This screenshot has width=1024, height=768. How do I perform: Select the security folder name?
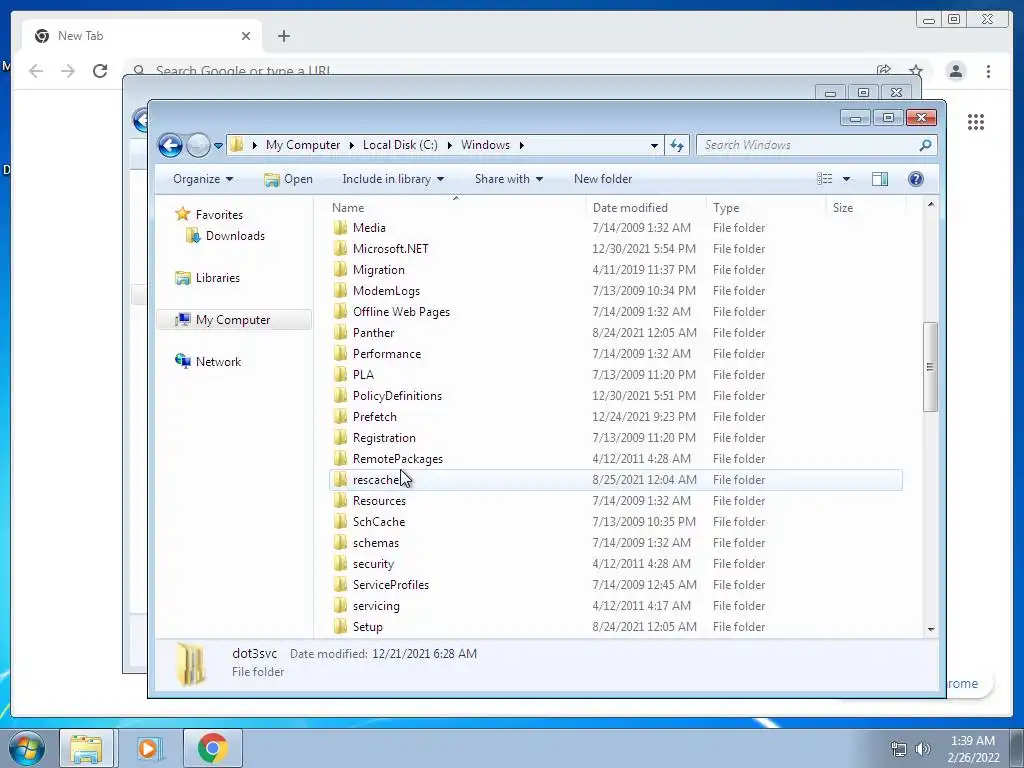[x=374, y=564]
